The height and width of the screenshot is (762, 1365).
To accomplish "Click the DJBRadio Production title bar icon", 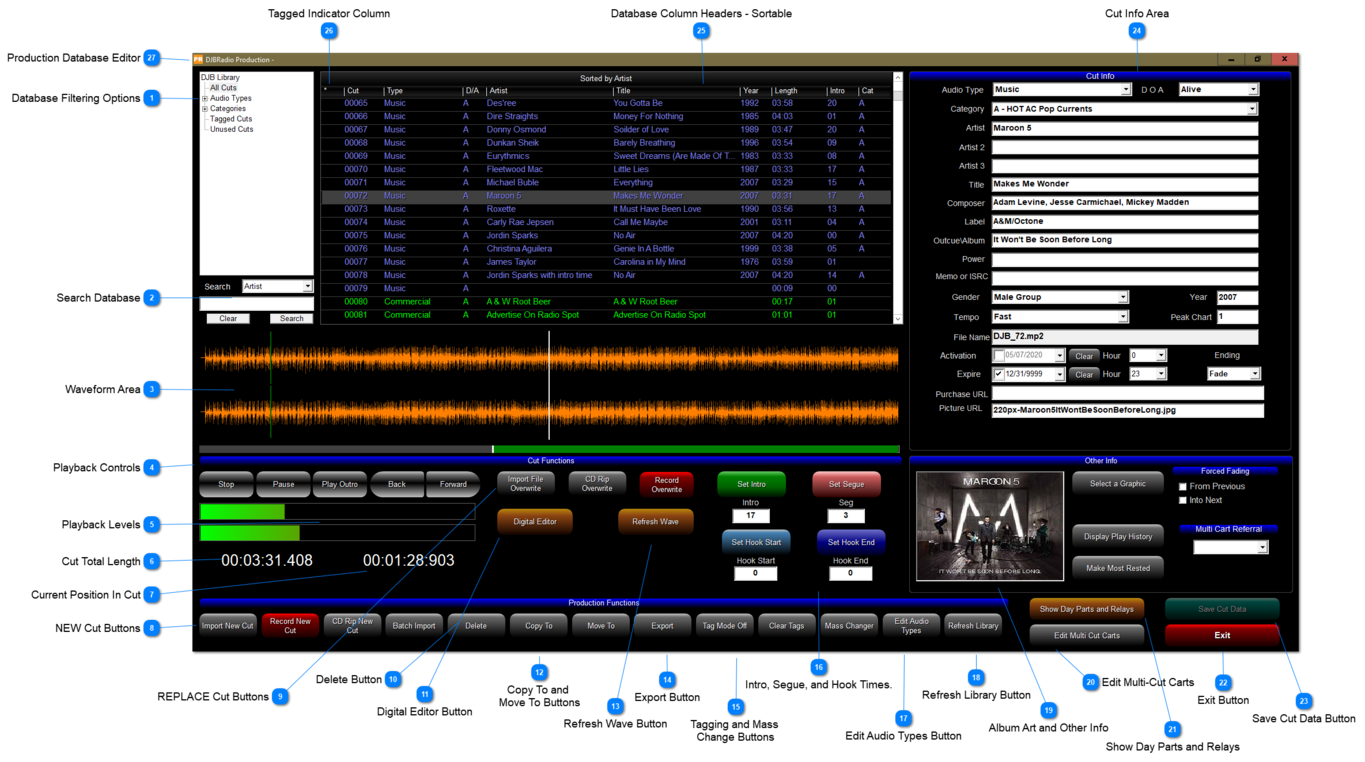I will coord(198,60).
